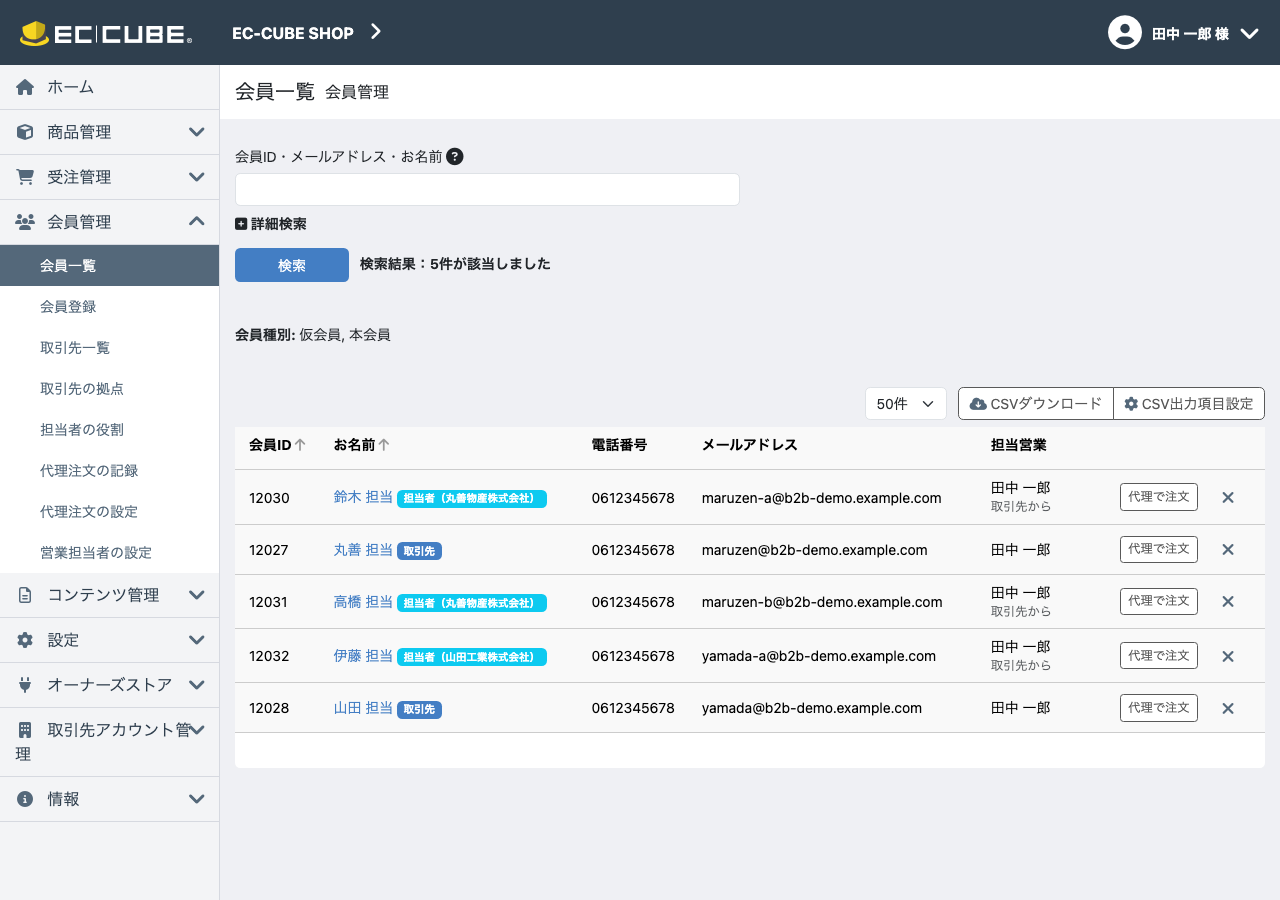Viewport: 1280px width, 900px height.
Task: Open CSV出力項目設定
Action: point(1189,404)
